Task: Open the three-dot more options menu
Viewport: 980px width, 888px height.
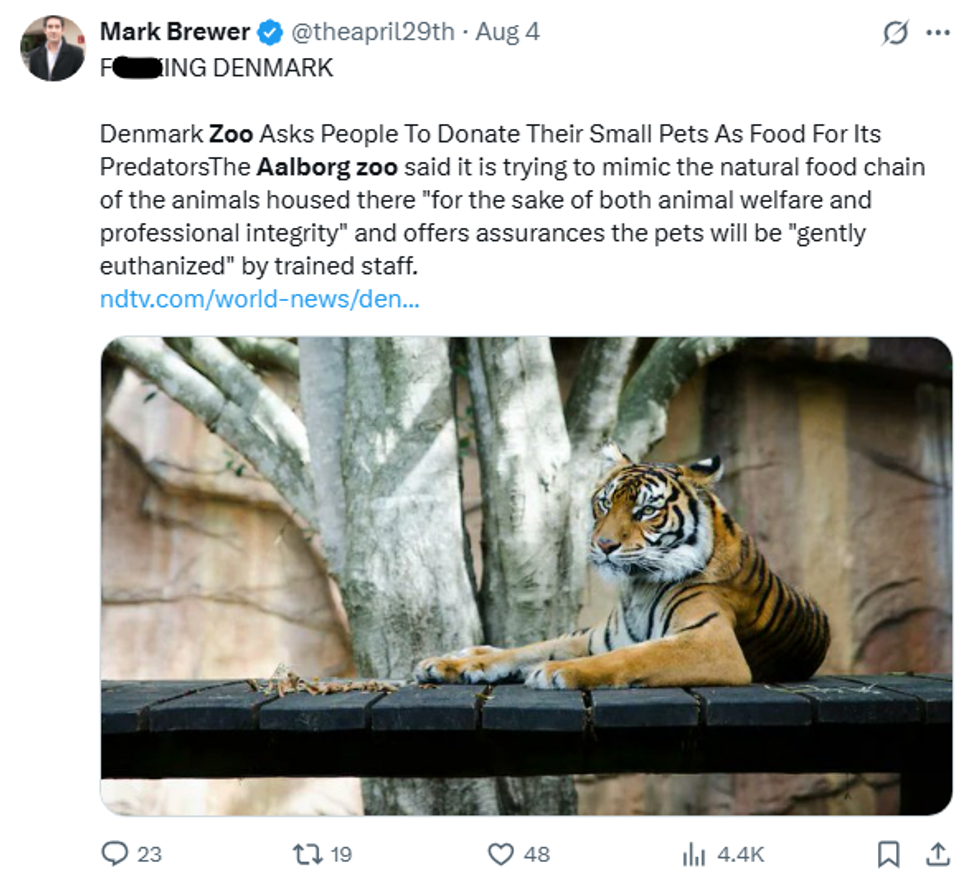Action: [938, 33]
